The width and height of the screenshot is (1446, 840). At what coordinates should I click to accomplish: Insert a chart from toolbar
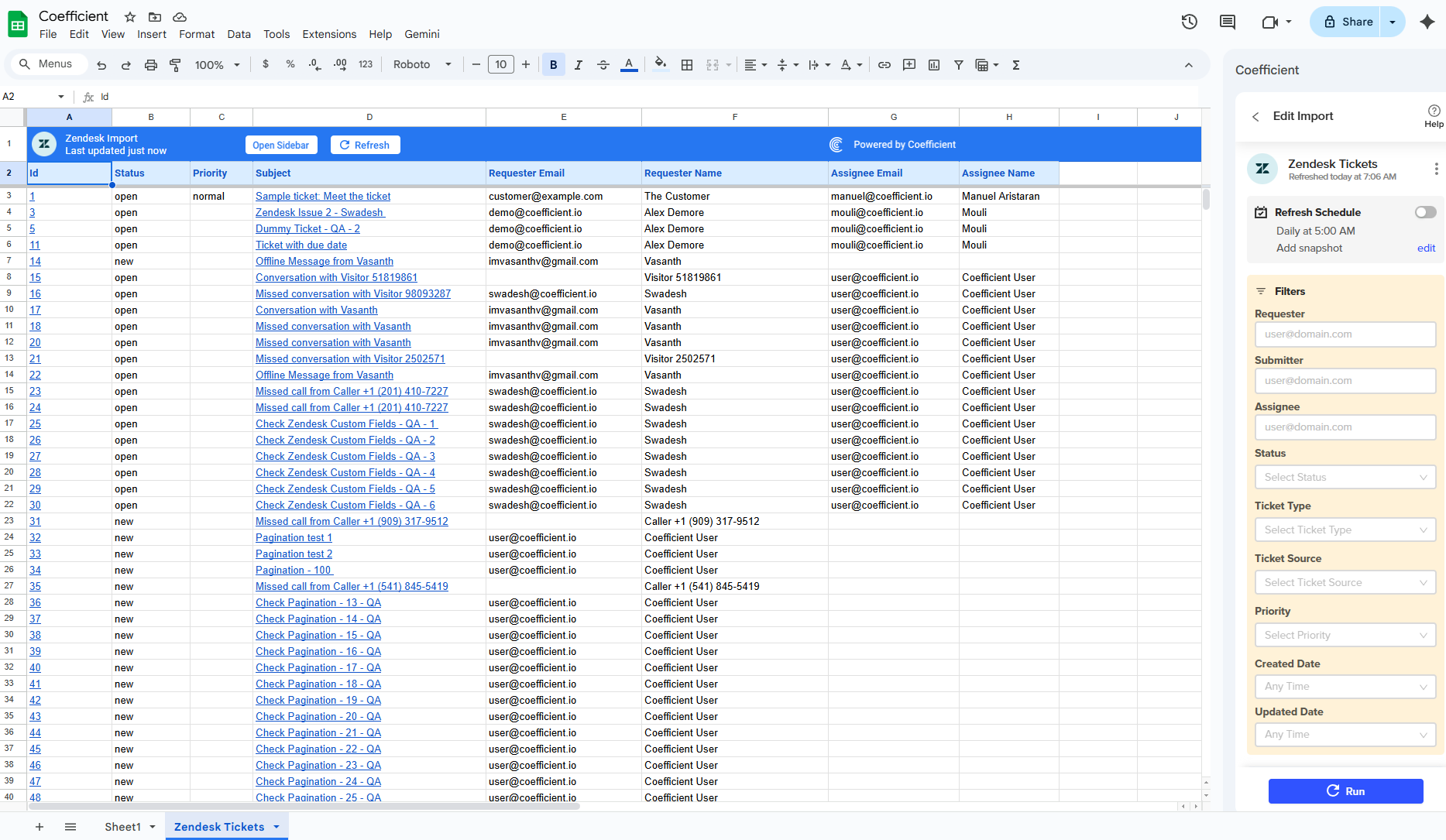point(934,65)
